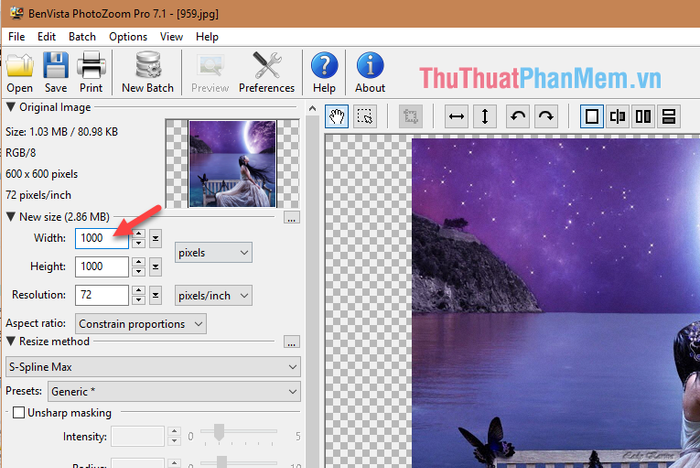Image resolution: width=700 pixels, height=468 pixels.
Task: Open the S-Spline Max resize method dropdown
Action: (x=153, y=367)
